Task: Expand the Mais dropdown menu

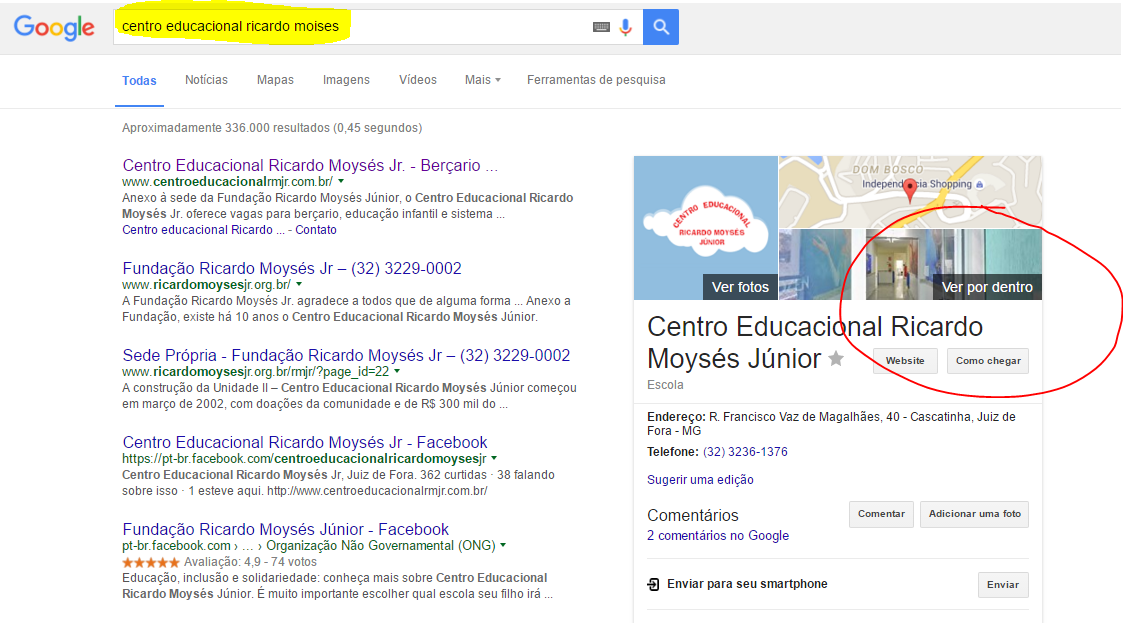Action: coord(482,80)
